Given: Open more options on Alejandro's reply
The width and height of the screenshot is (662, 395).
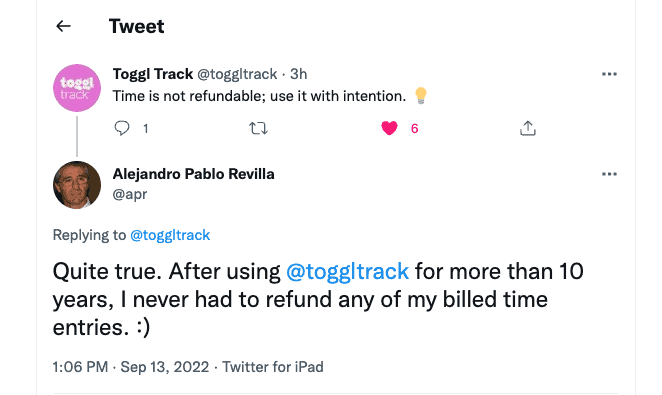Looking at the screenshot, I should 609,174.
